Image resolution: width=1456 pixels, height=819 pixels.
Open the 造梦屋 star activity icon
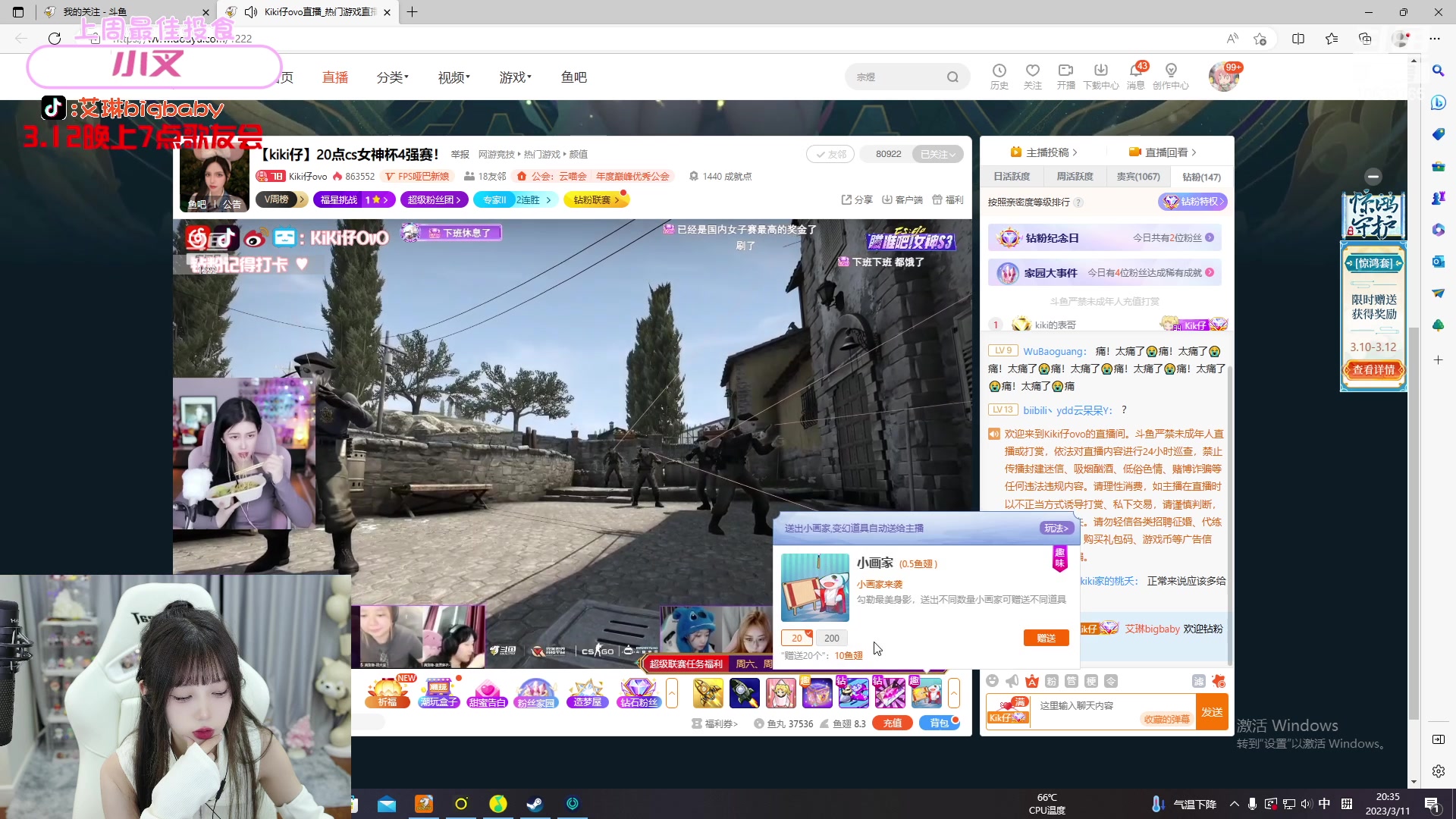[587, 692]
